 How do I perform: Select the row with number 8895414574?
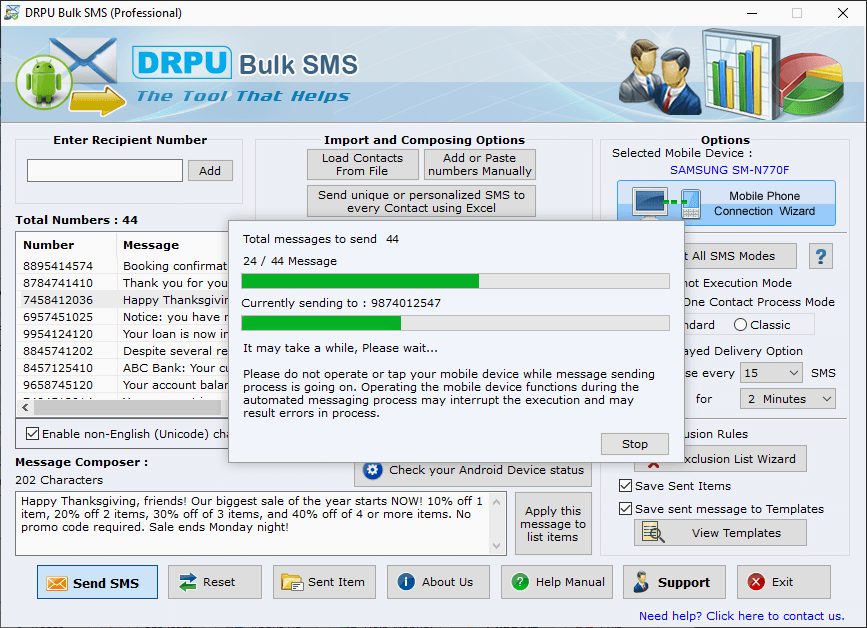tap(123, 266)
